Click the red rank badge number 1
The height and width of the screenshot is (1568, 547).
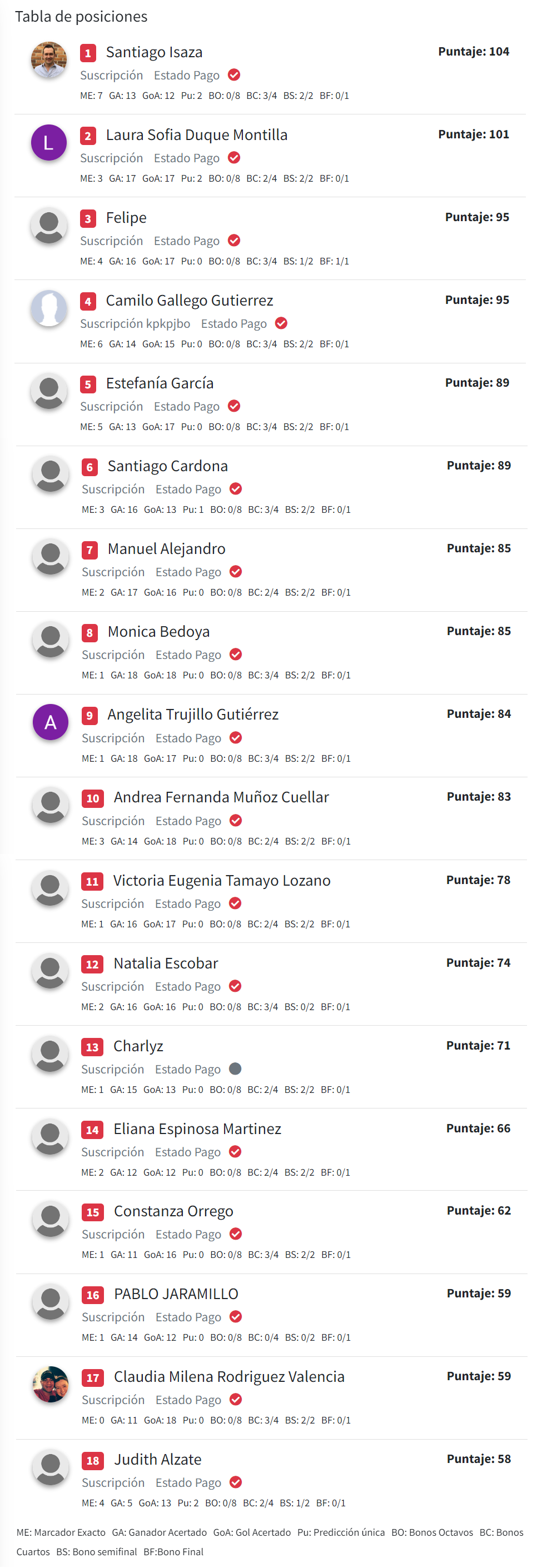tap(88, 53)
